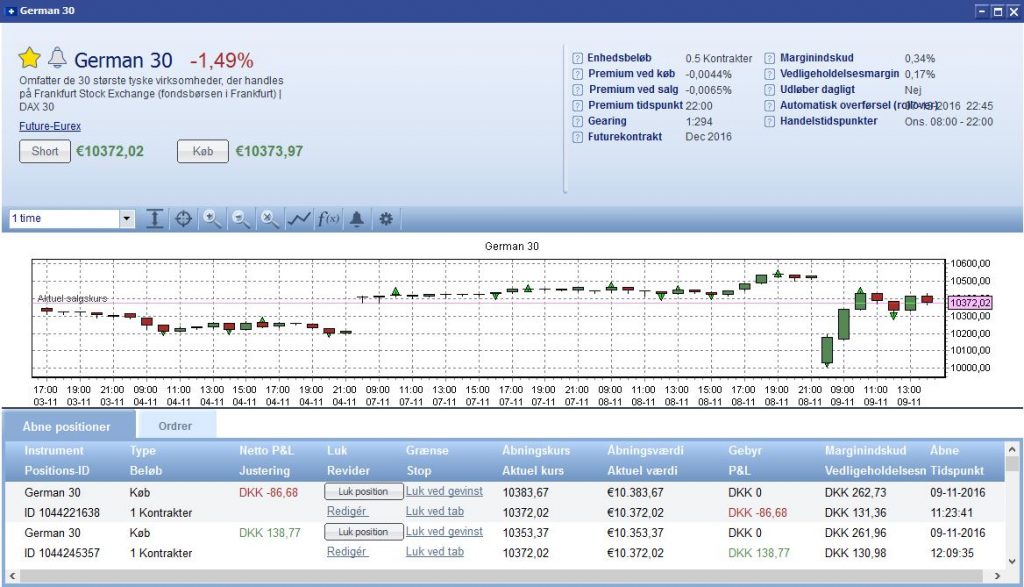The height and width of the screenshot is (587, 1024).
Task: Click the -1,49% change value
Action: tap(221, 61)
